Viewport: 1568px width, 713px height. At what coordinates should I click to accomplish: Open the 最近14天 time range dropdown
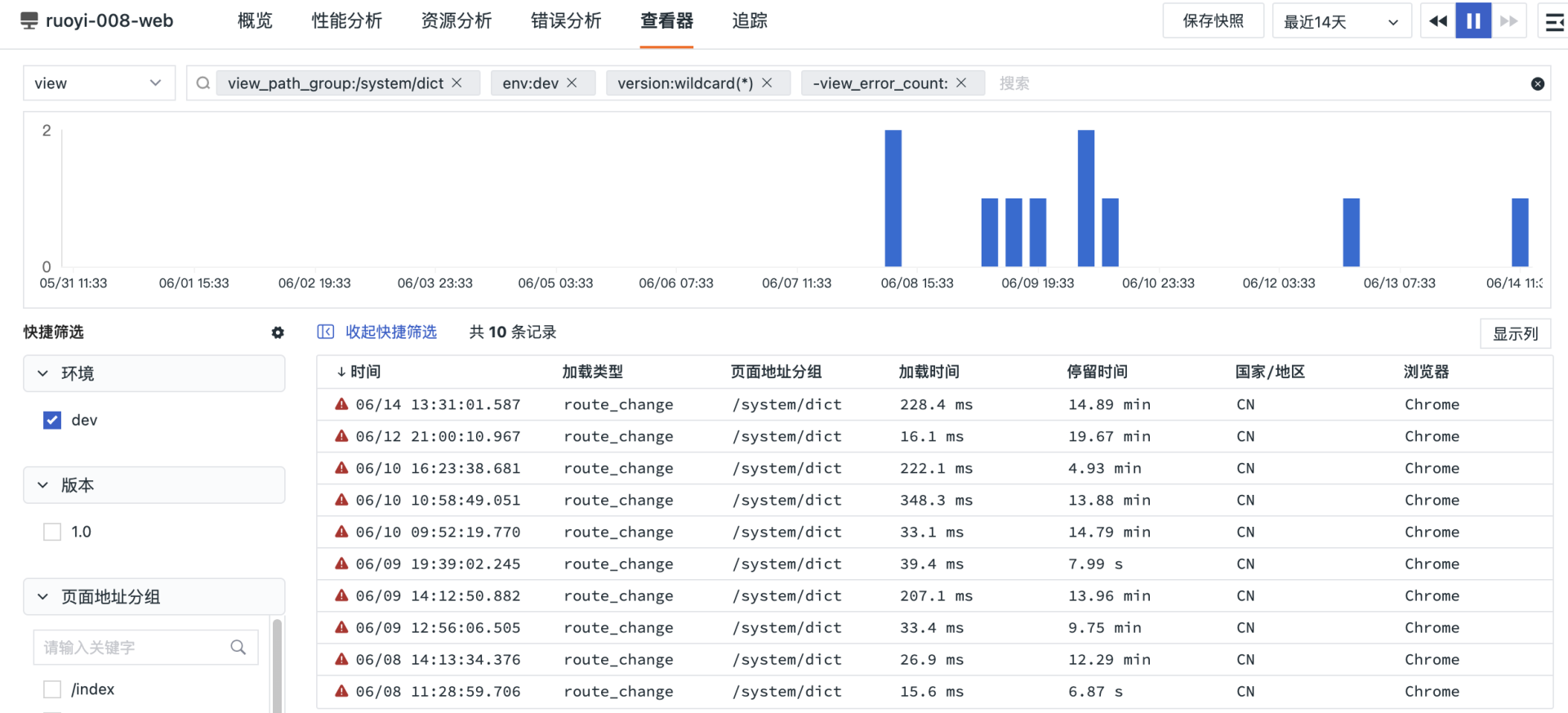[1340, 21]
